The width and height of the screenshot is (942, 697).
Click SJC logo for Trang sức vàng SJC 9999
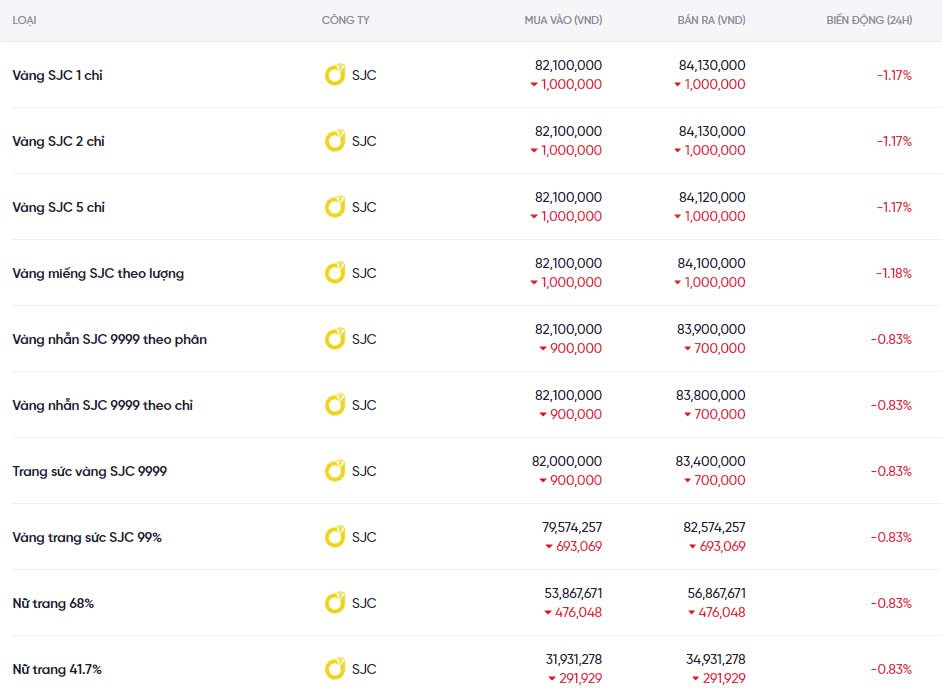click(x=335, y=471)
